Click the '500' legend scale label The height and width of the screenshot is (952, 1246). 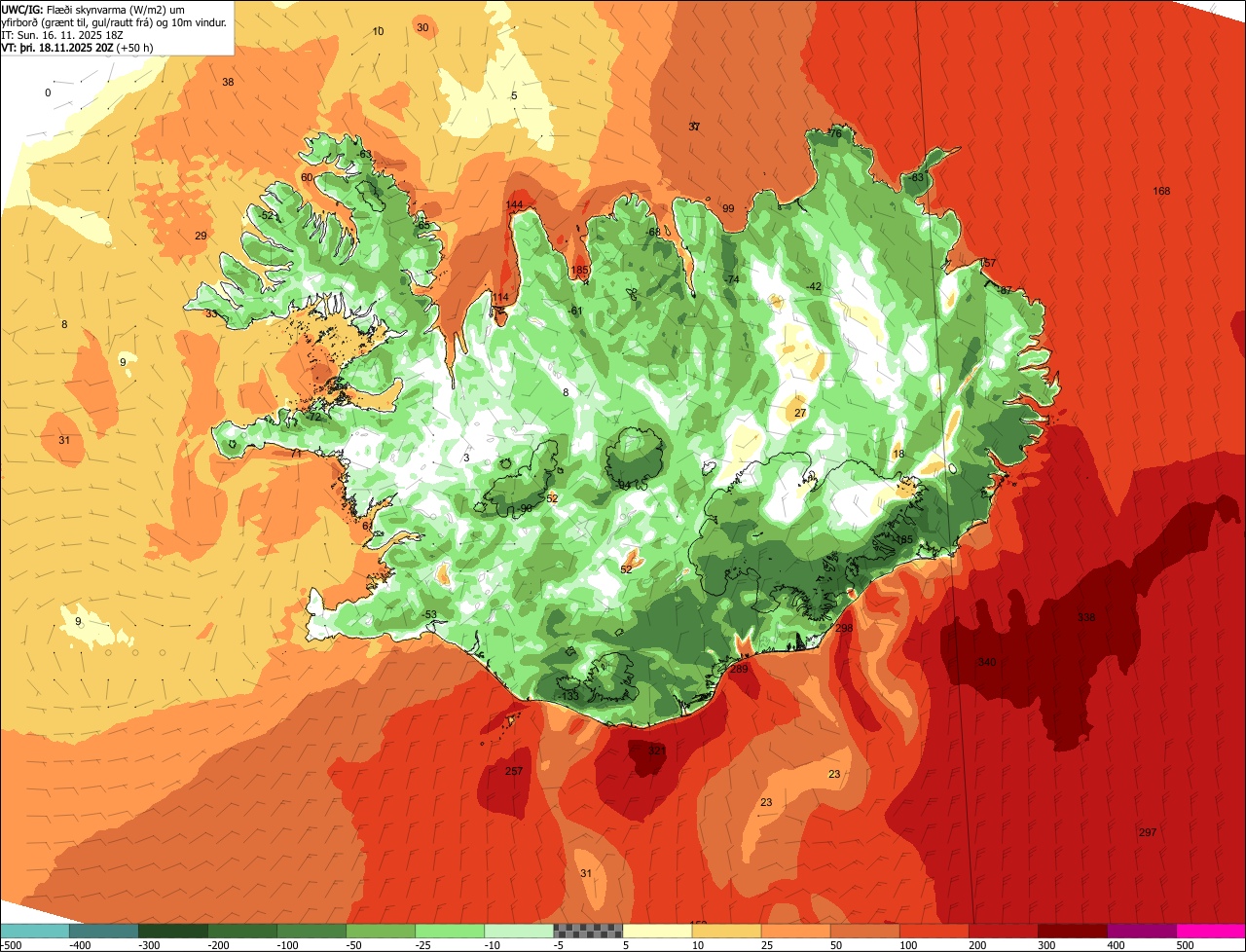1185,944
